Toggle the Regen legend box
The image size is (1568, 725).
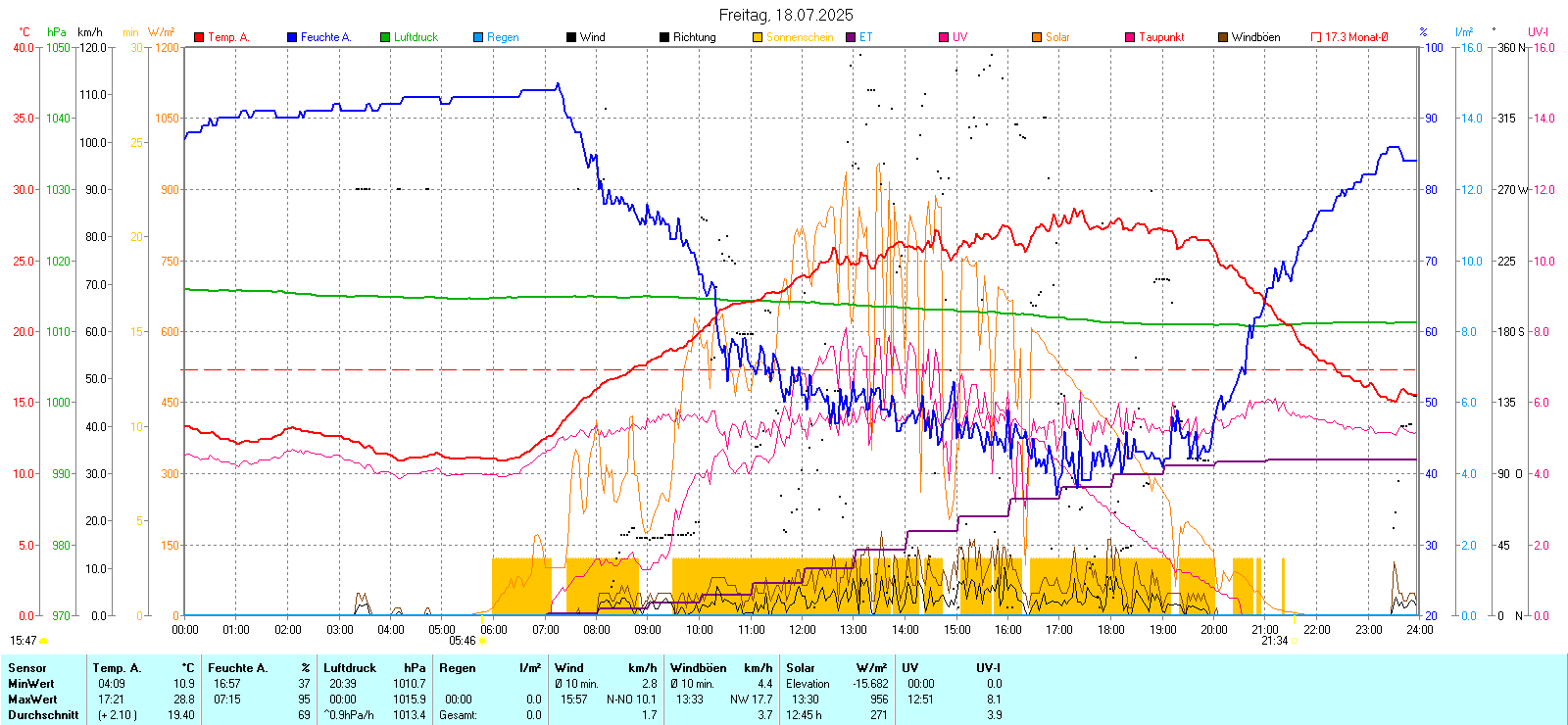pos(478,37)
